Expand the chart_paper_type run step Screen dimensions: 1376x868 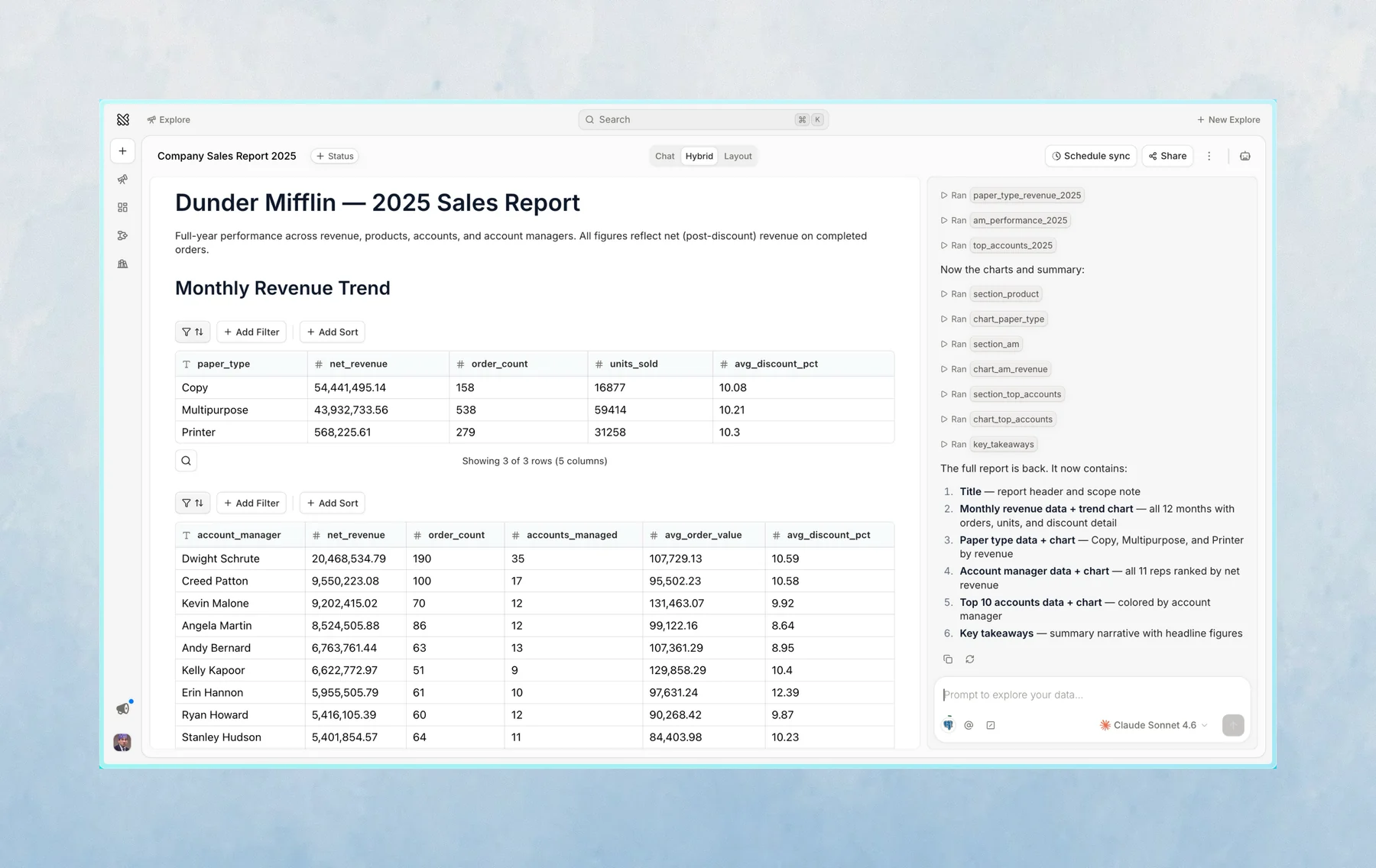pos(994,319)
